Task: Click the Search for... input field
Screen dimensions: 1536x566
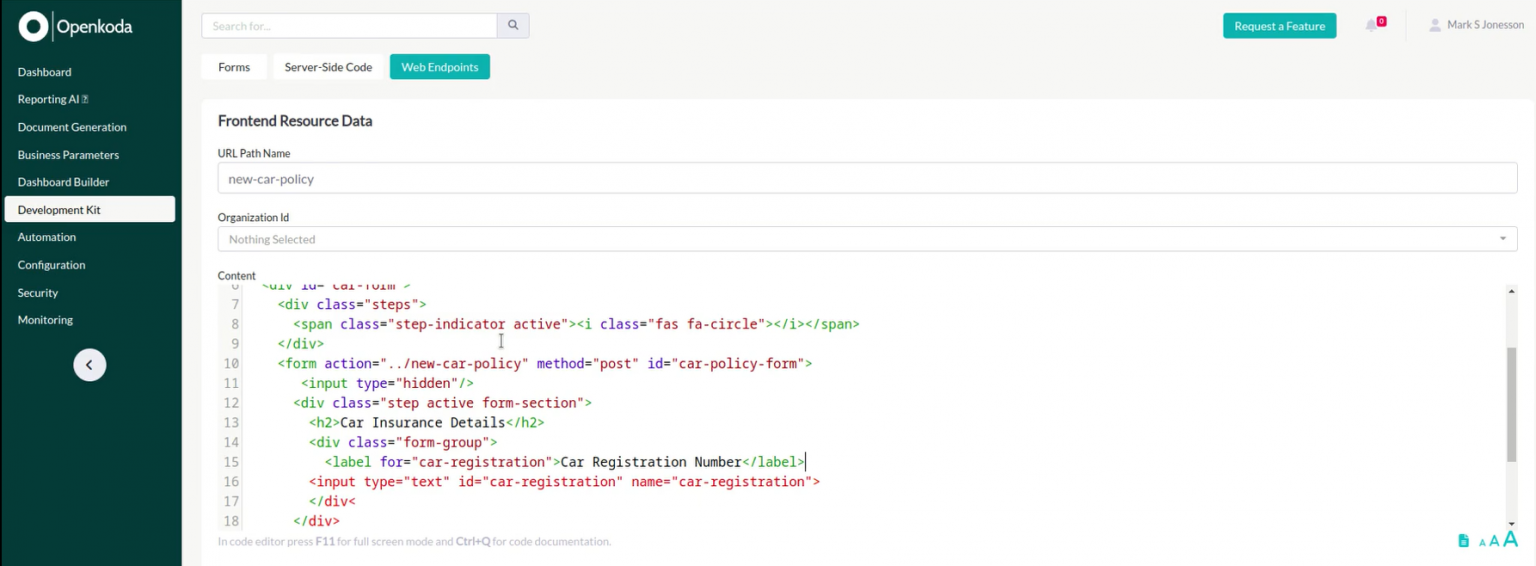Action: point(349,26)
